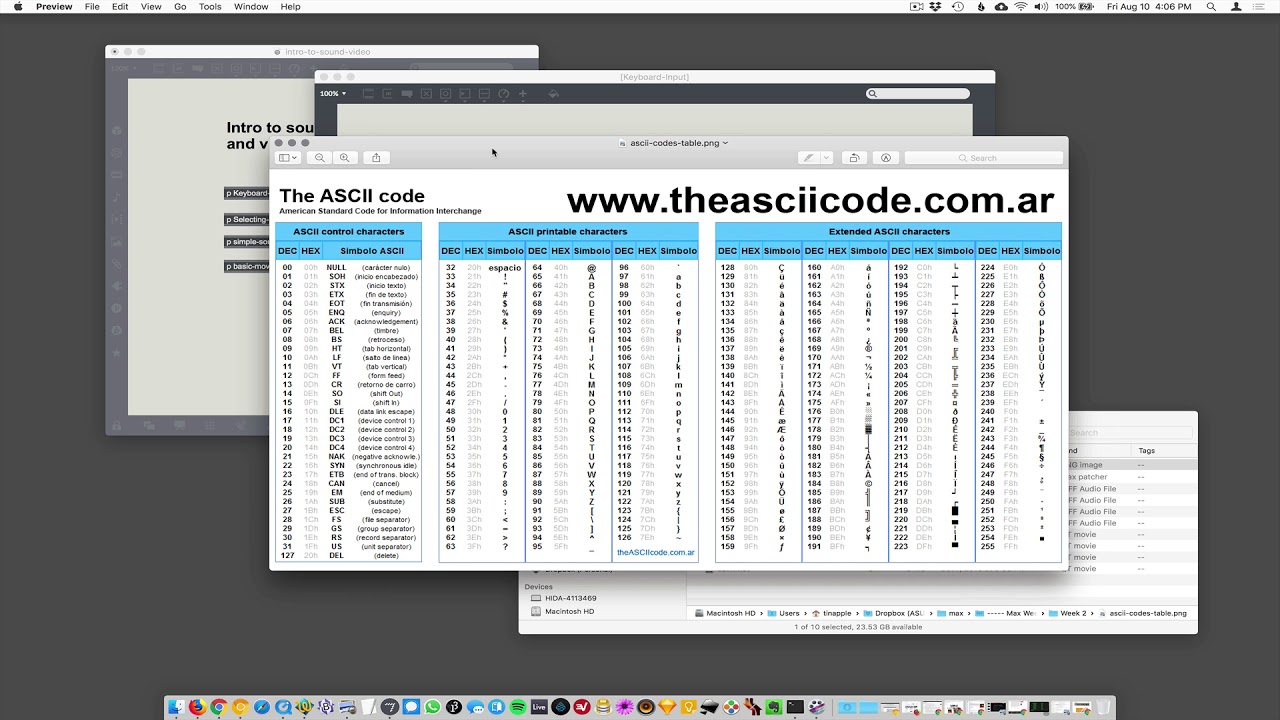Click the search field in Keyboard-Input window
Viewport: 1280px width, 720px height.
coord(918,94)
